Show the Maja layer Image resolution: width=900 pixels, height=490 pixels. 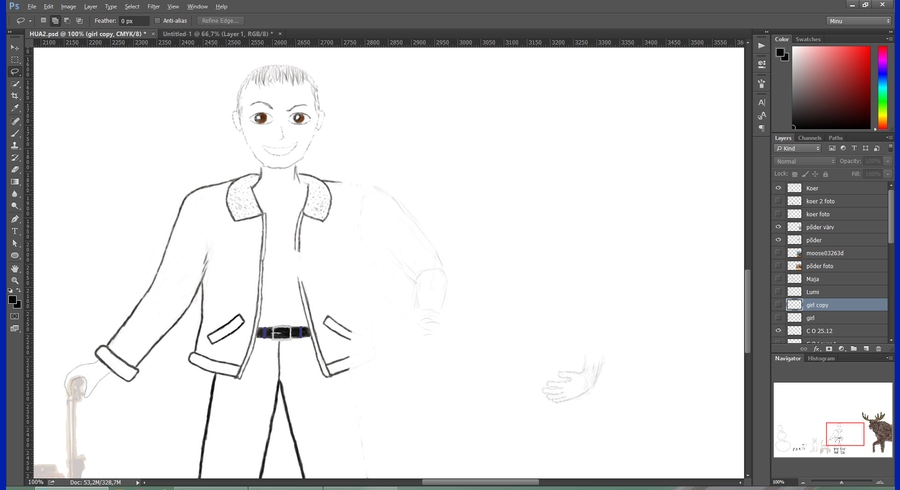pyautogui.click(x=778, y=279)
